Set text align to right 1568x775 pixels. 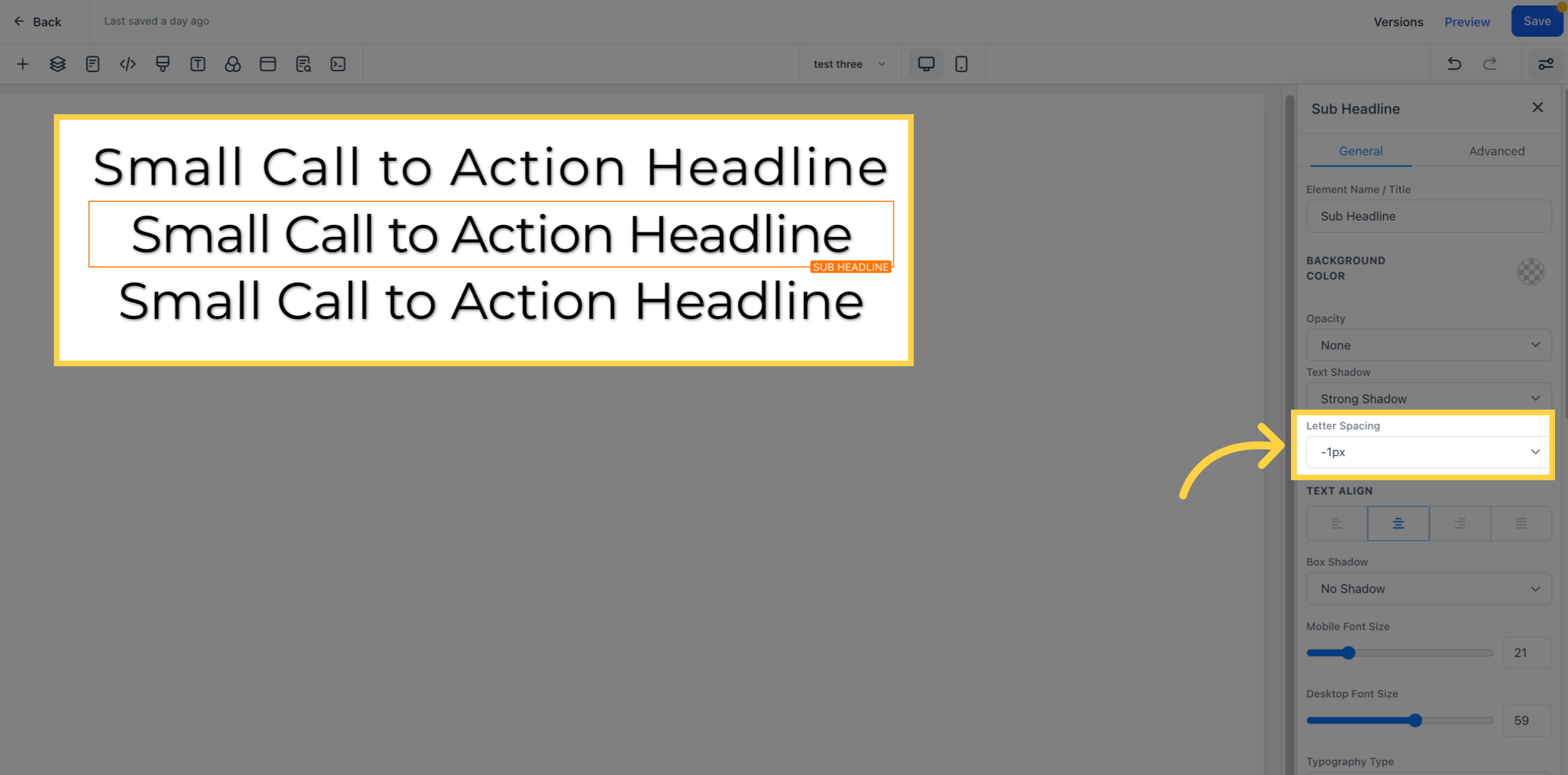click(1459, 523)
